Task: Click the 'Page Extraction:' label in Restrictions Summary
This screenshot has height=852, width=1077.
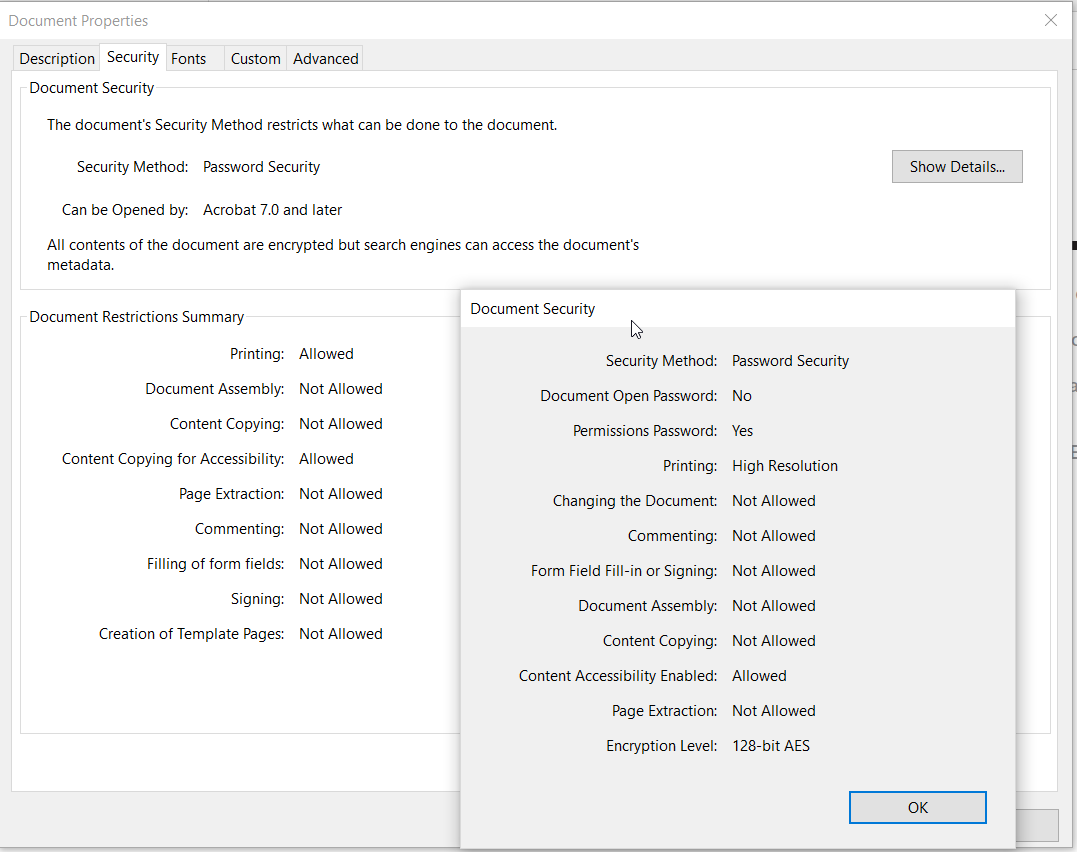Action: pyautogui.click(x=231, y=494)
